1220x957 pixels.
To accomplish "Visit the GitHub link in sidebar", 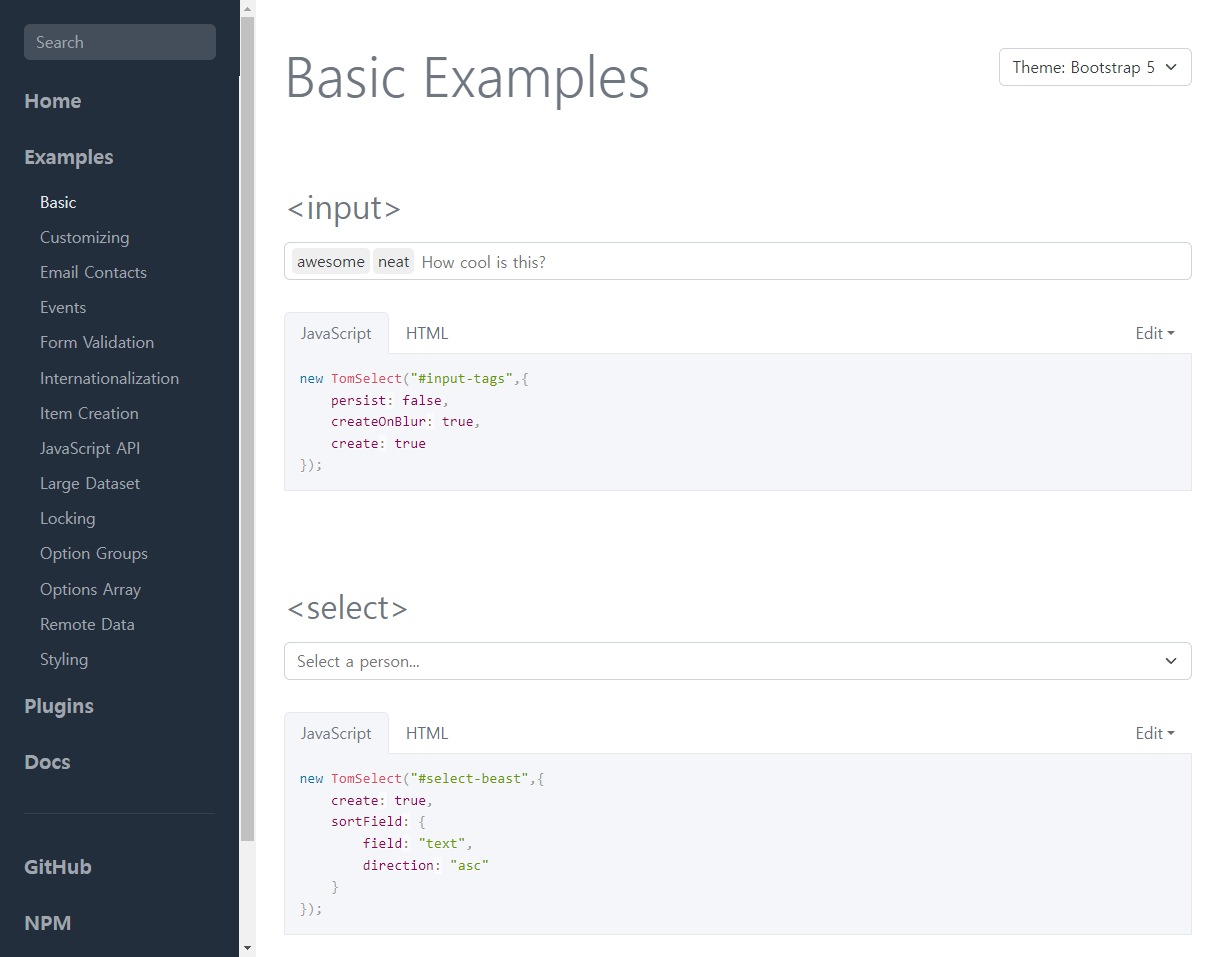I will pyautogui.click(x=58, y=867).
